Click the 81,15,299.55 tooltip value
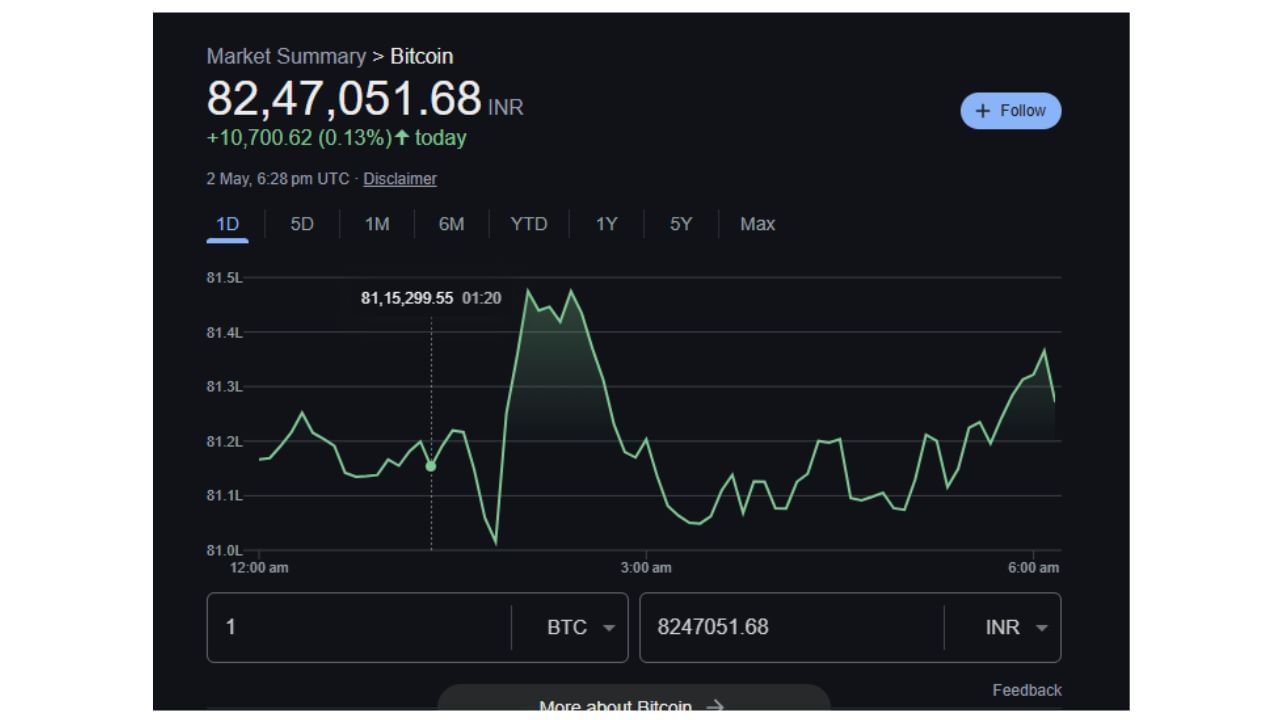The width and height of the screenshot is (1280, 720). (x=407, y=298)
